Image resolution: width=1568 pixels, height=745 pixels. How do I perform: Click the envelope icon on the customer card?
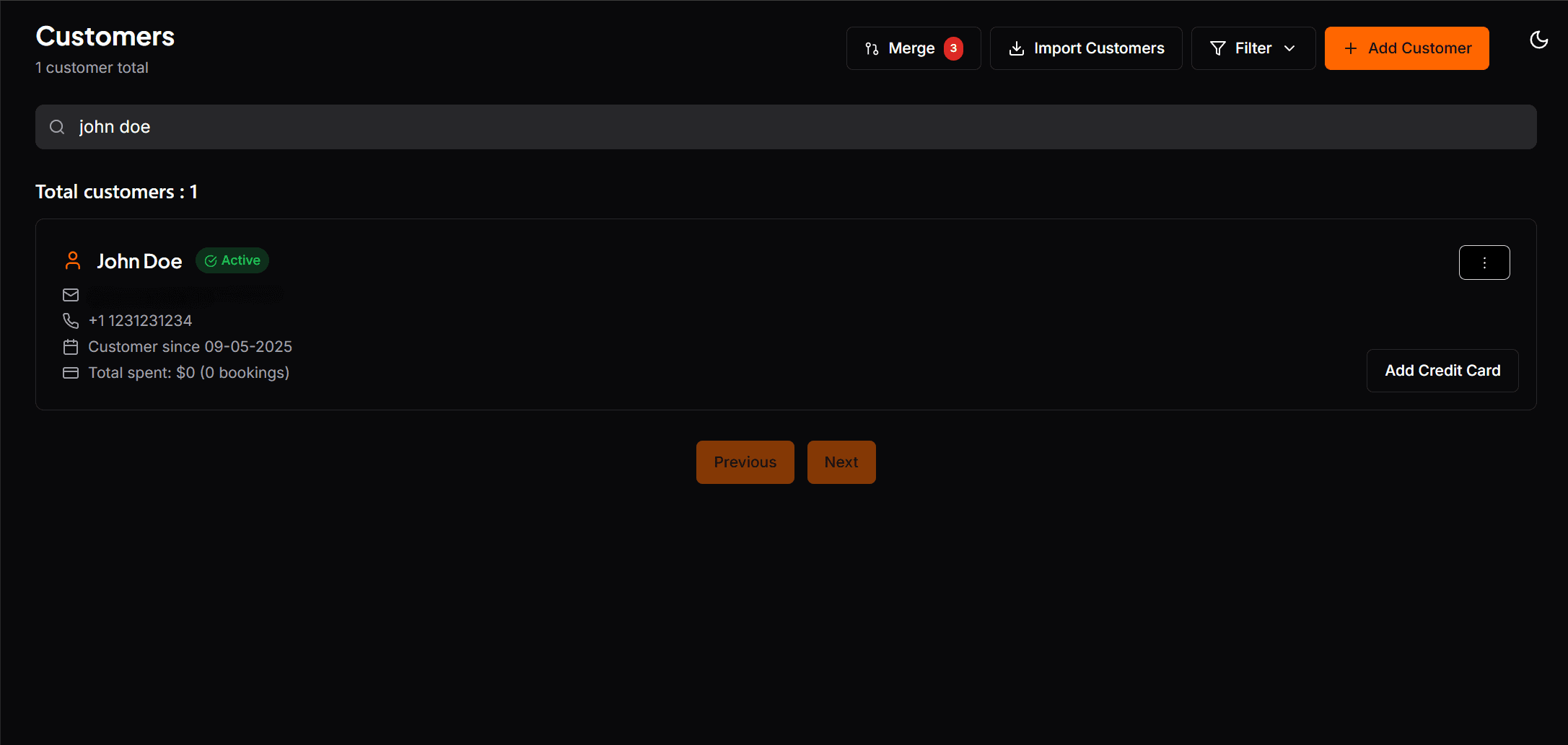tap(70, 295)
